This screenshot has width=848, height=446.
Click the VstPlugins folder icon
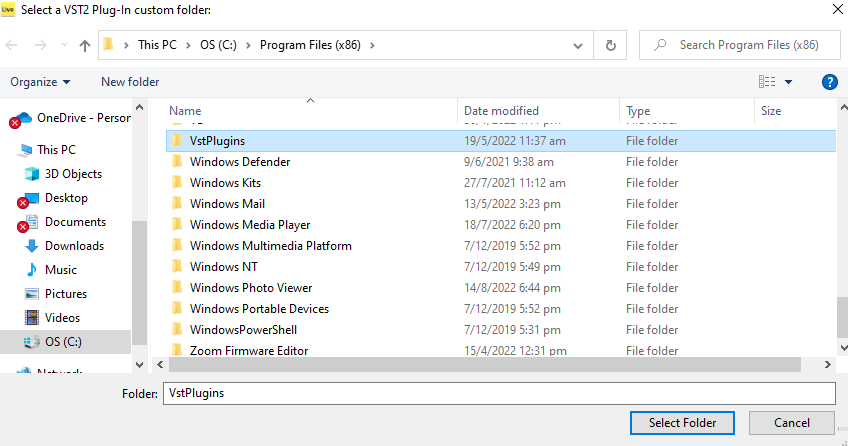(x=177, y=141)
